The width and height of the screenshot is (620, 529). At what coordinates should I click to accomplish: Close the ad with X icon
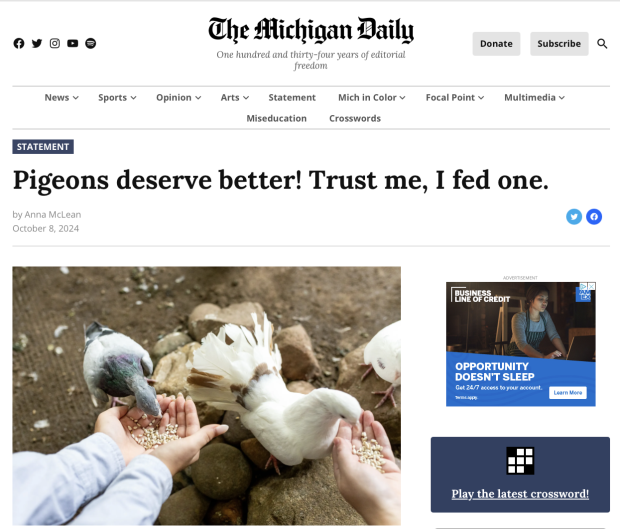(592, 286)
